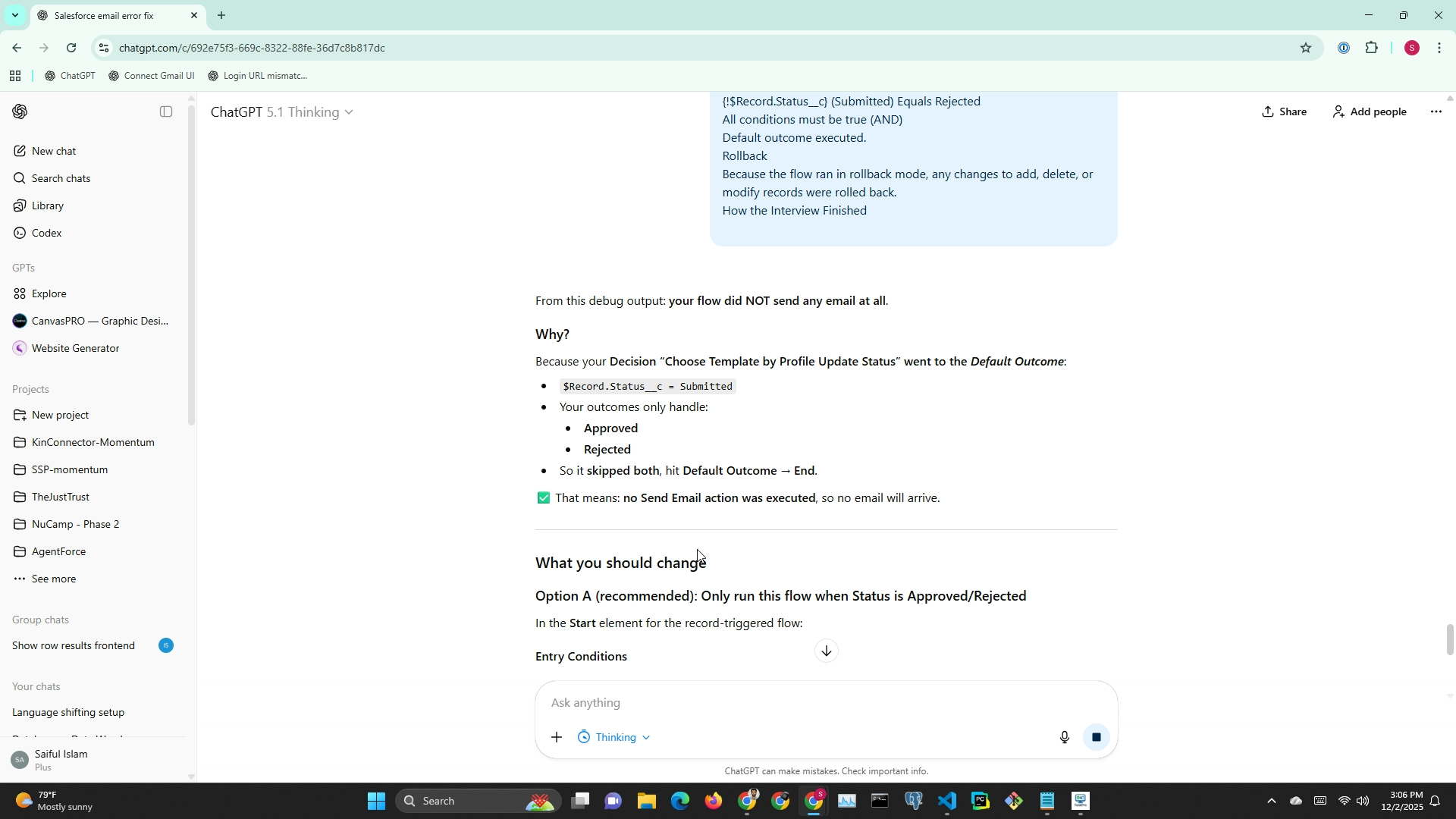Open the Codex menu item
The height and width of the screenshot is (819, 1456).
46,233
